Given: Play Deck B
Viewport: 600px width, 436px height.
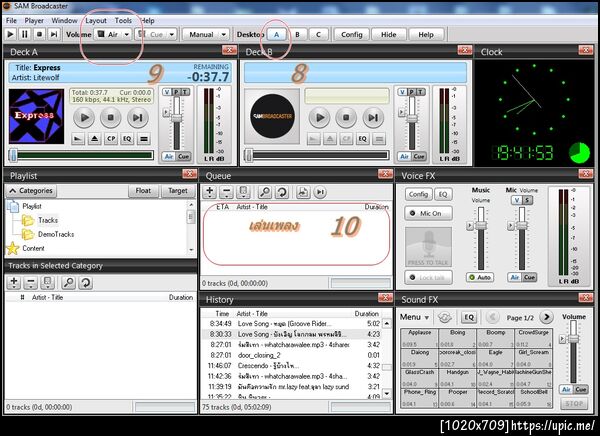Looking at the screenshot, I should click(320, 118).
